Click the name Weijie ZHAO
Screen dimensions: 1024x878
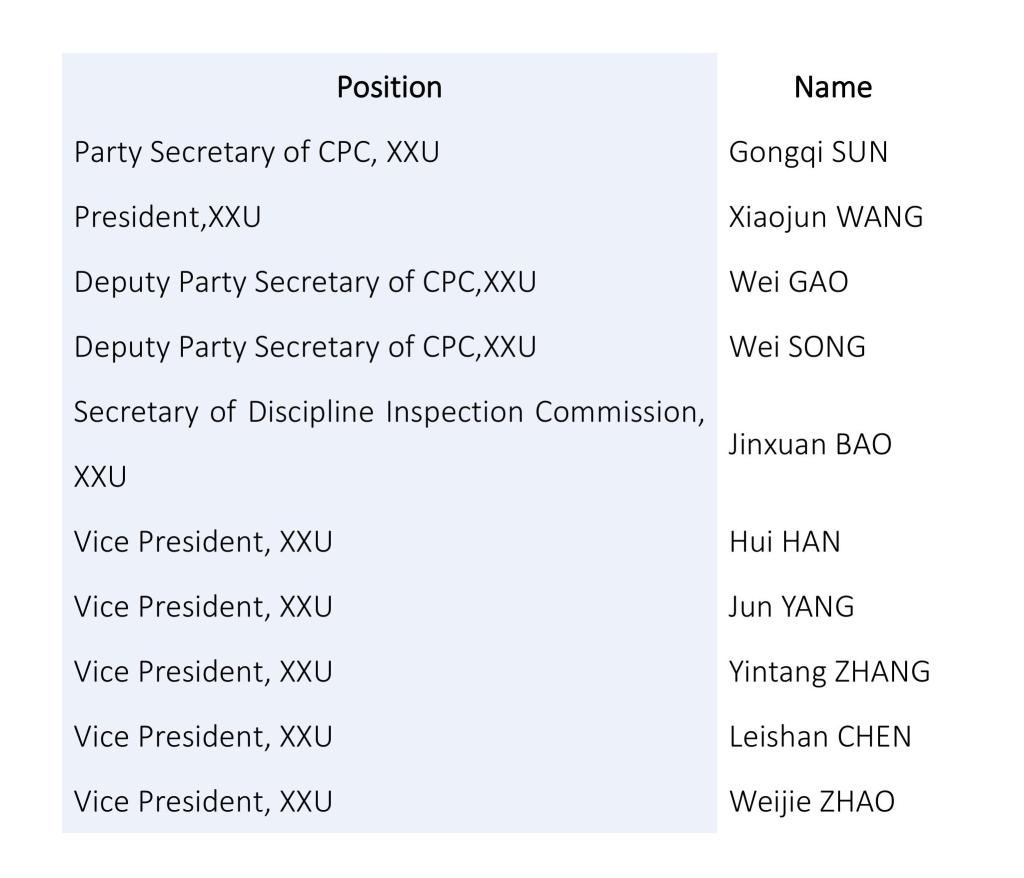812,802
